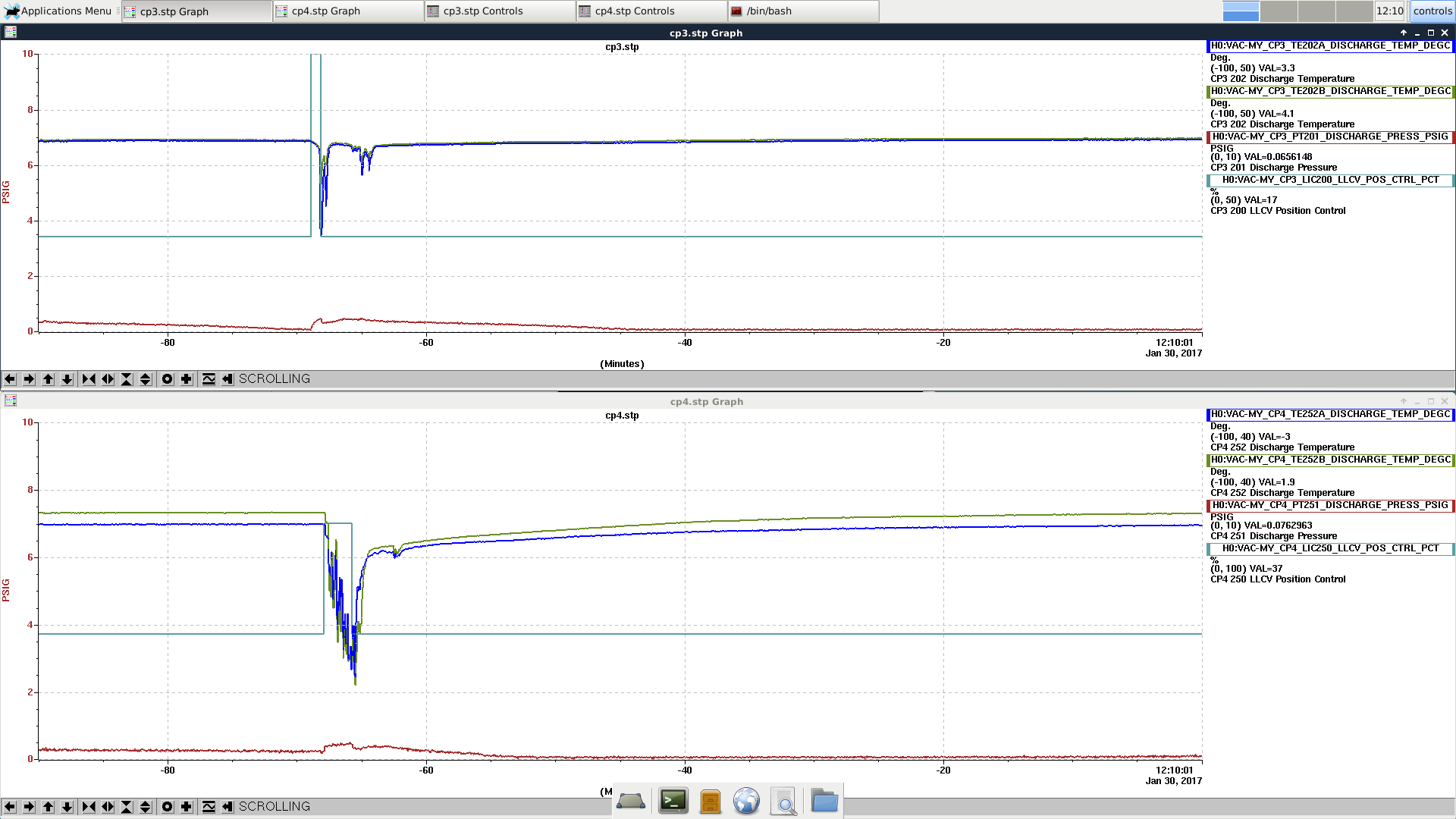Switch to the fourth workspace
The width and height of the screenshot is (1456, 819).
point(1354,11)
